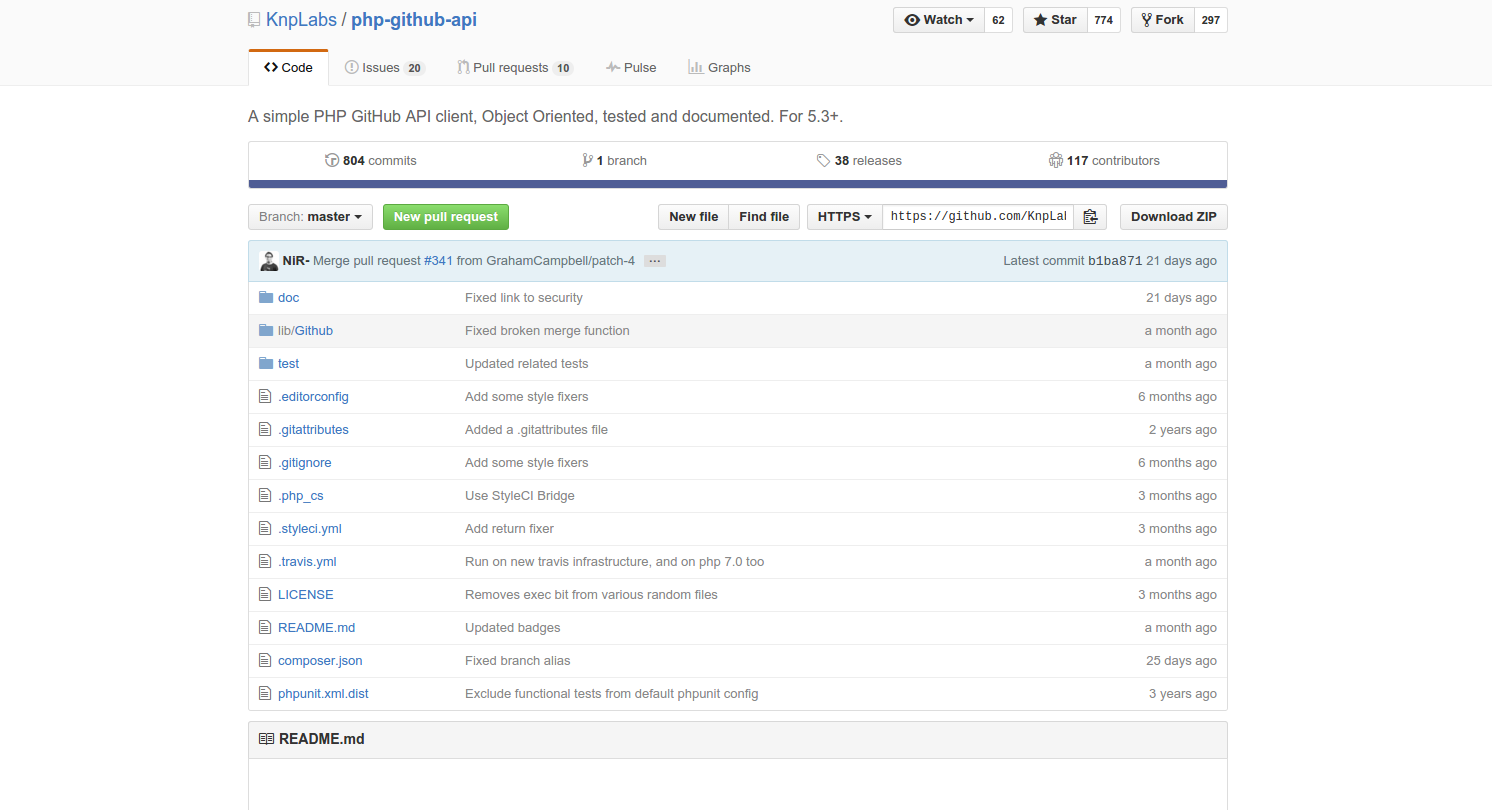Open 'Fixed branch alias' commit message

click(518, 660)
